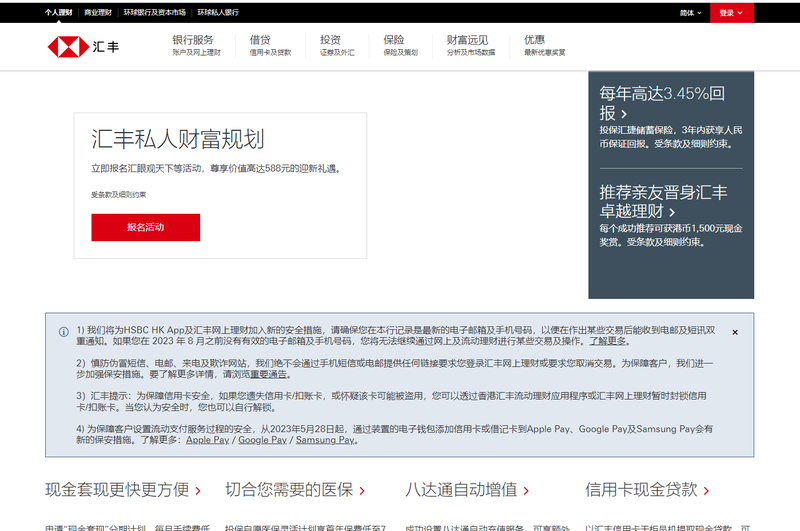Click the Apple Pay link
This screenshot has height=531, width=800.
click(x=208, y=440)
